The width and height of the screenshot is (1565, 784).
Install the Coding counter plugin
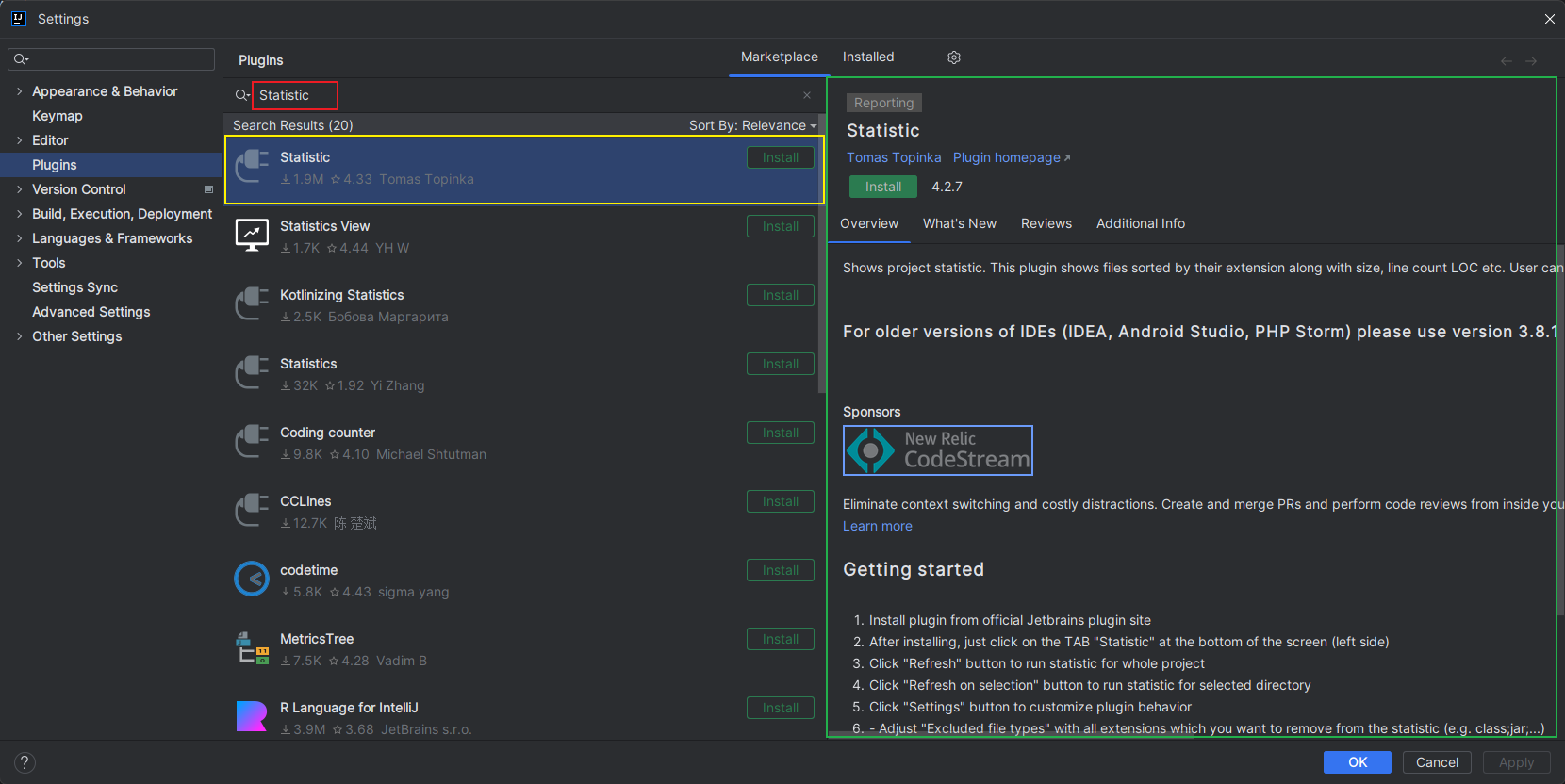pyautogui.click(x=781, y=433)
